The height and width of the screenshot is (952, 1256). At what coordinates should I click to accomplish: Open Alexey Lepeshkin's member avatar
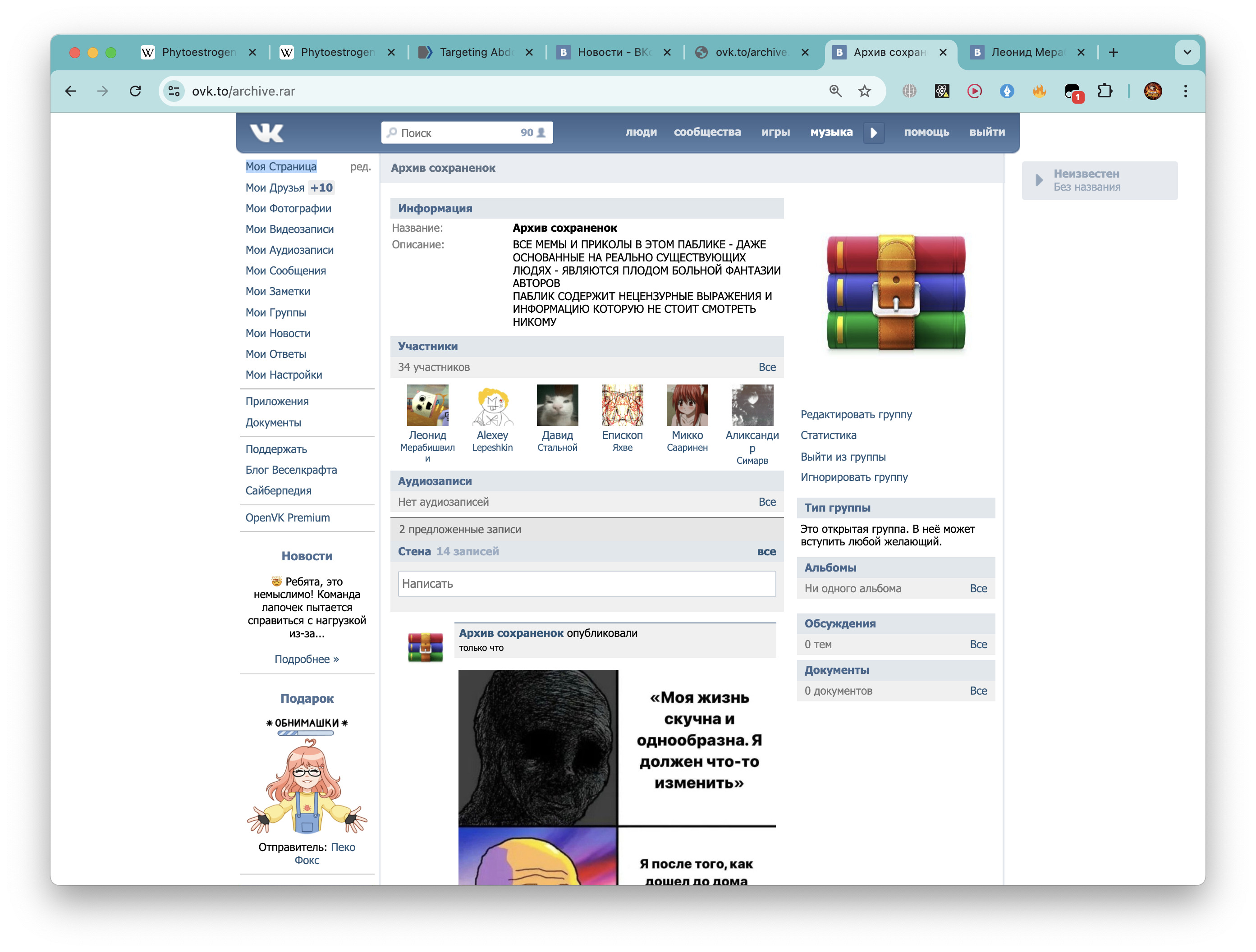(492, 405)
